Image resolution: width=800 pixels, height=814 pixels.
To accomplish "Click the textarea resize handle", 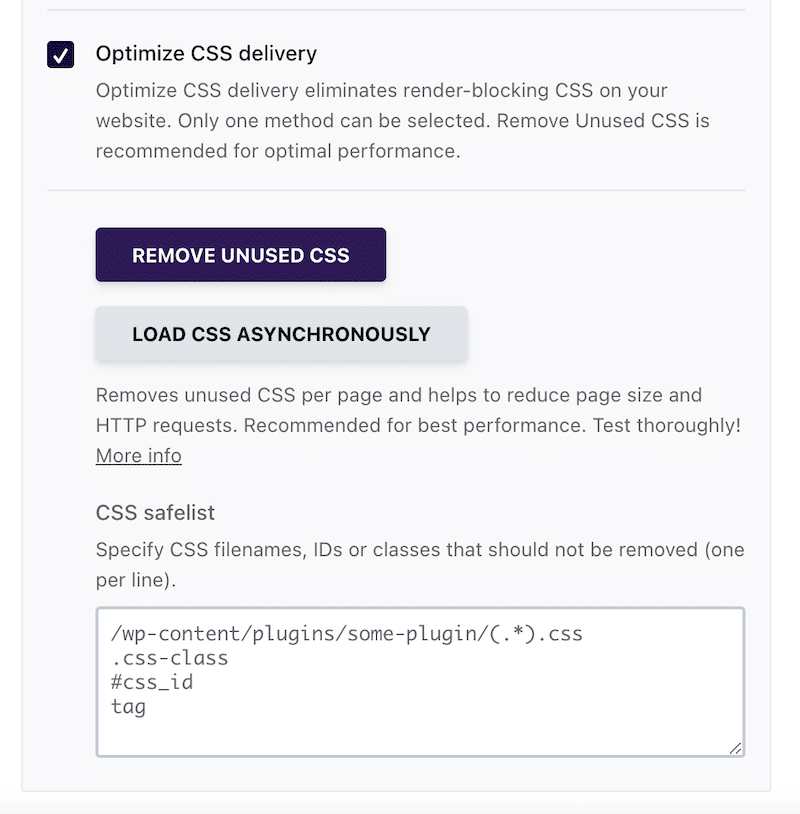I will (737, 748).
